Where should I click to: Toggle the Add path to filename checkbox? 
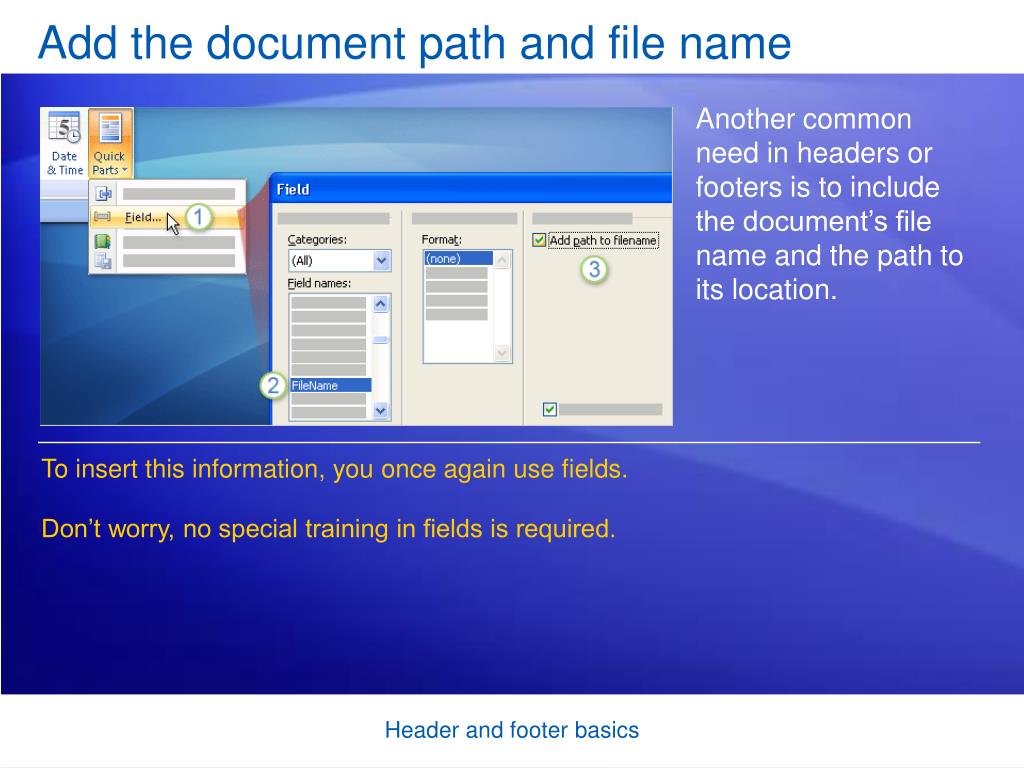(x=540, y=240)
